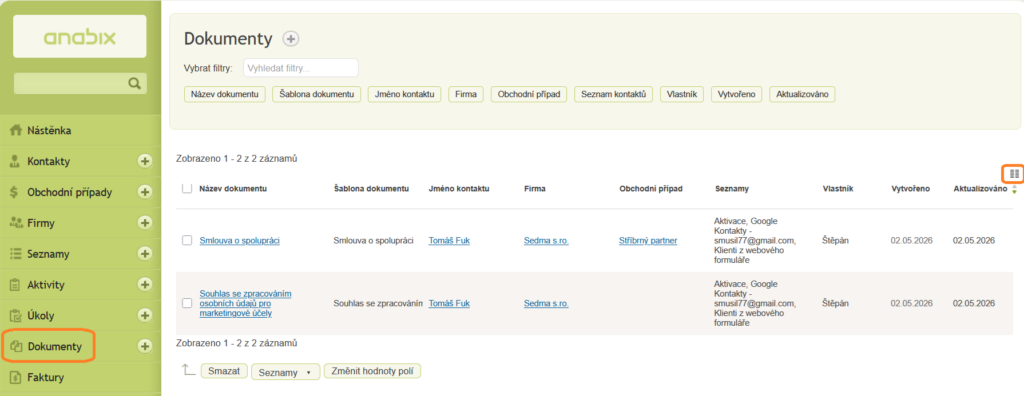Viewport: 1024px width, 396px height.
Task: Open Sedma s.ro. in Souhlas row
Action: click(x=546, y=303)
